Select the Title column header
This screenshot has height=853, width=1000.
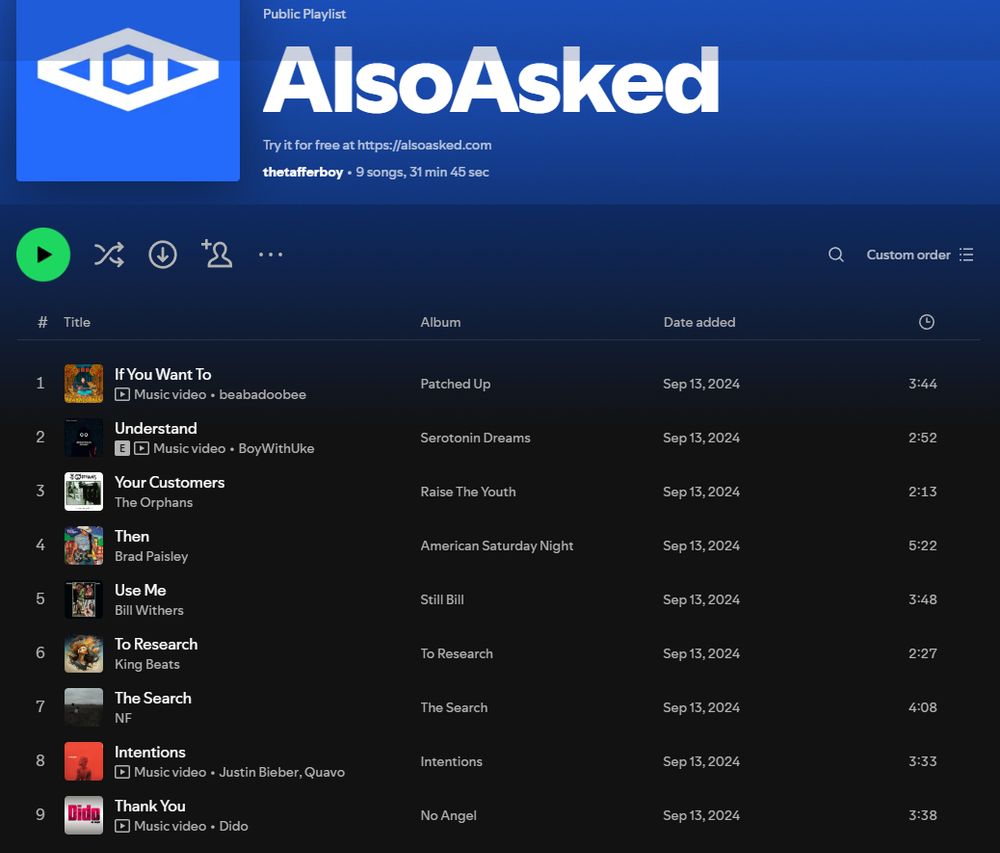(x=77, y=322)
